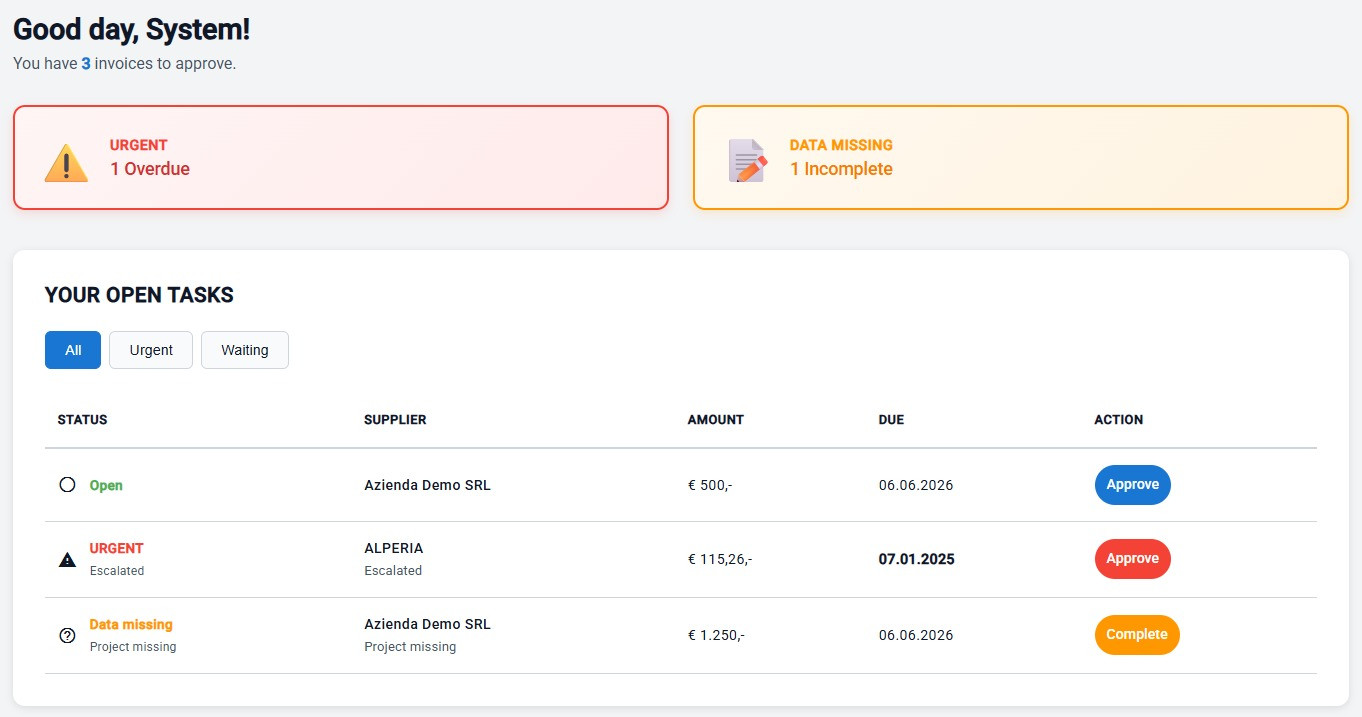The image size is (1362, 717).
Task: Click the ACTION column header
Action: point(1119,420)
